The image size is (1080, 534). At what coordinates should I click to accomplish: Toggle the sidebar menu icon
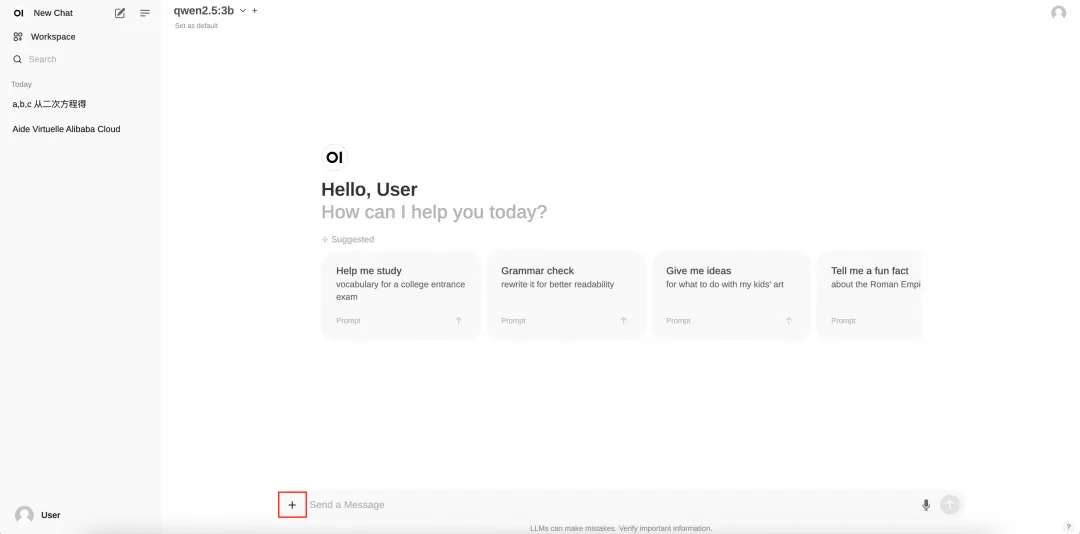pos(145,13)
